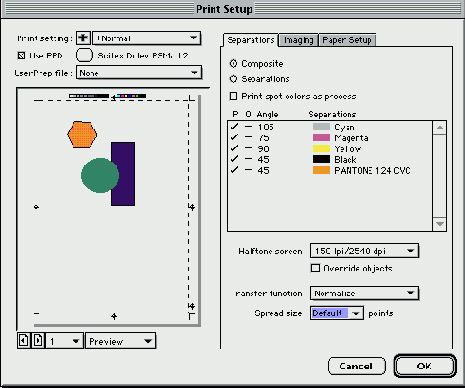
Task: Select the Composite radio button
Action: 233,63
